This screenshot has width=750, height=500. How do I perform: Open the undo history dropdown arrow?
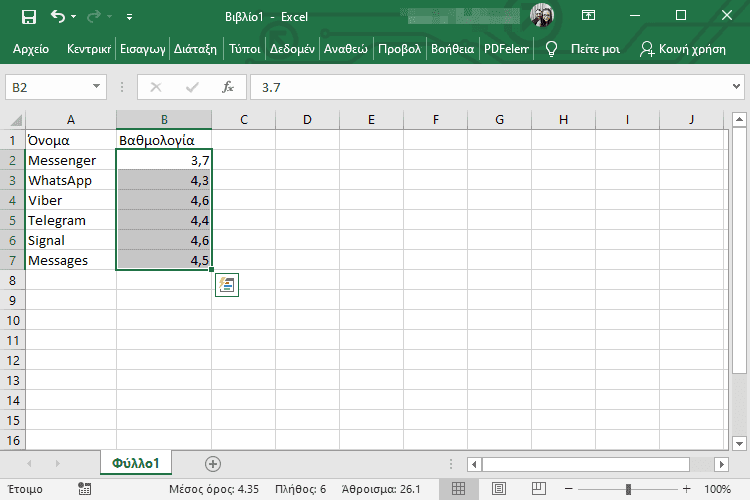(74, 17)
